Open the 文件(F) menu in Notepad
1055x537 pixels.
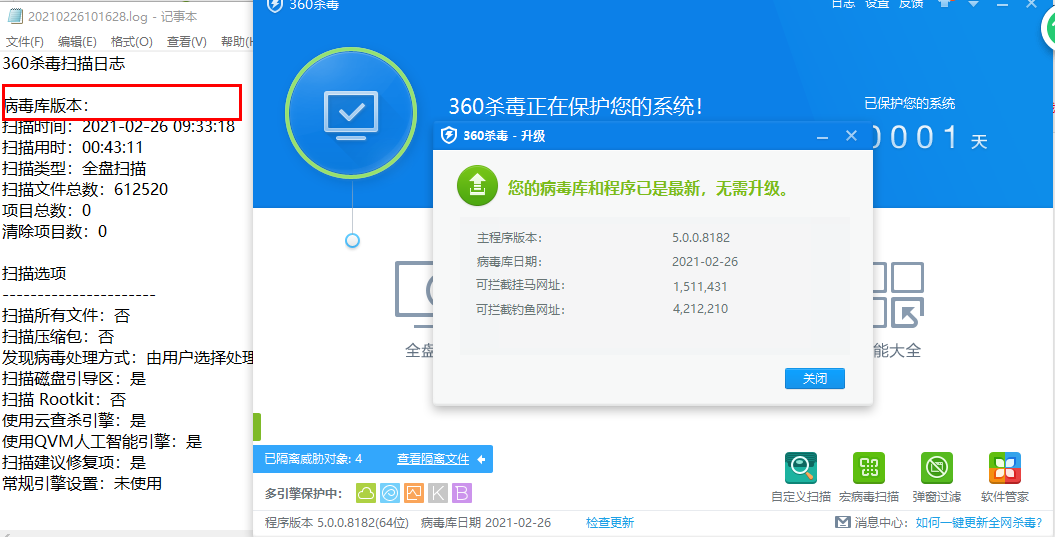tap(25, 42)
